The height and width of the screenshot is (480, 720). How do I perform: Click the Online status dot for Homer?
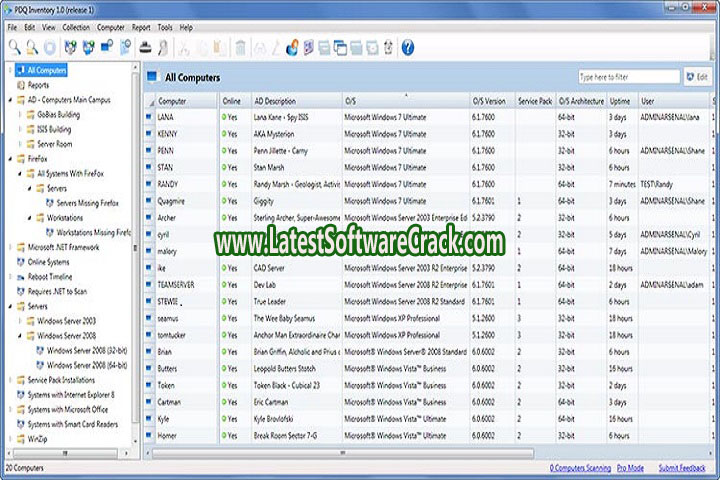pyautogui.click(x=223, y=435)
